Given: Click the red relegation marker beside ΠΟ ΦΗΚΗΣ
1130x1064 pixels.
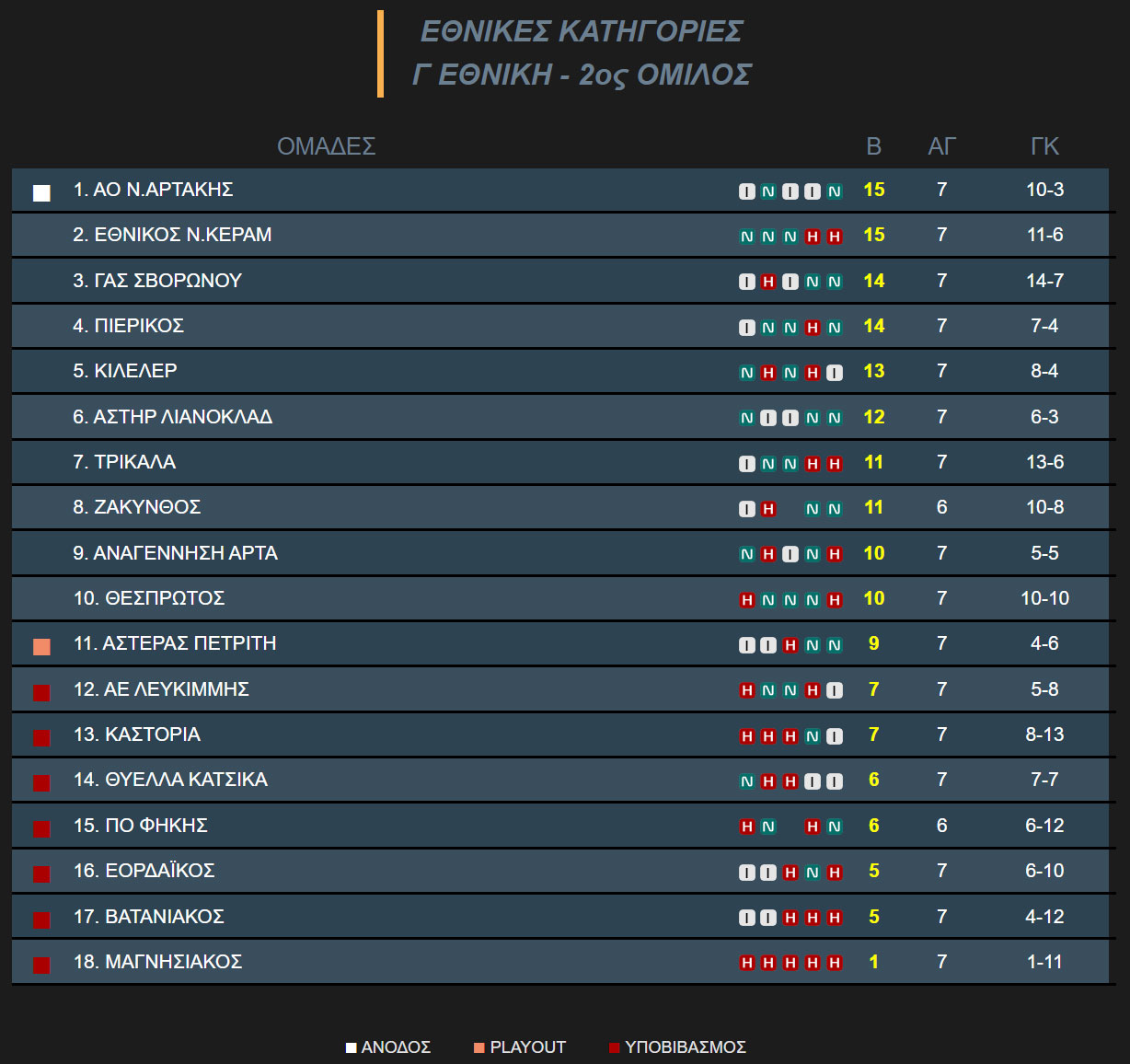Looking at the screenshot, I should (x=41, y=829).
